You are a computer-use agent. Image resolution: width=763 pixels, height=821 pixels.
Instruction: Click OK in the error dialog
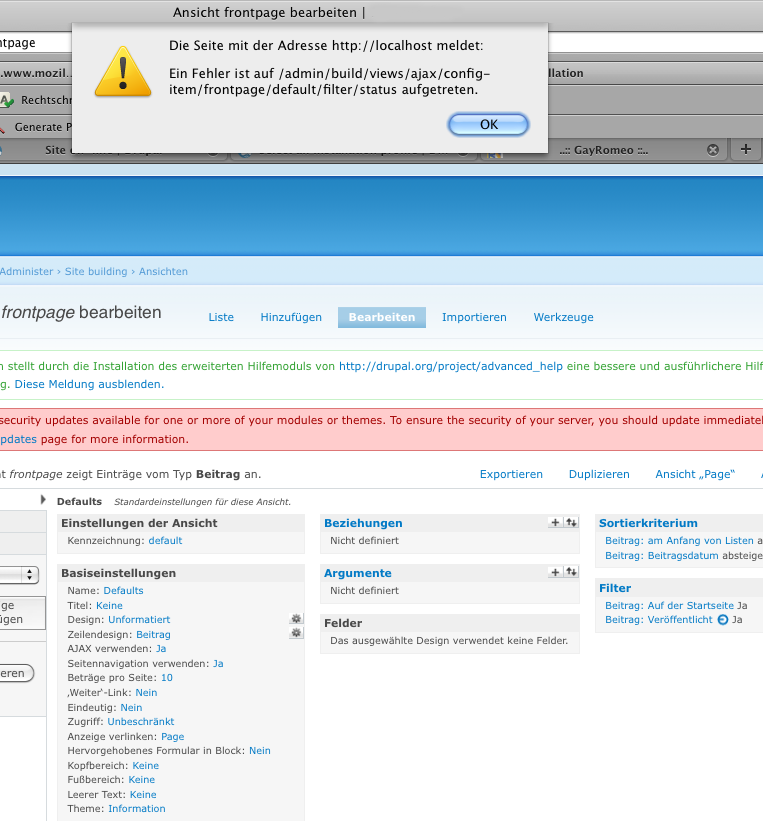(x=488, y=124)
